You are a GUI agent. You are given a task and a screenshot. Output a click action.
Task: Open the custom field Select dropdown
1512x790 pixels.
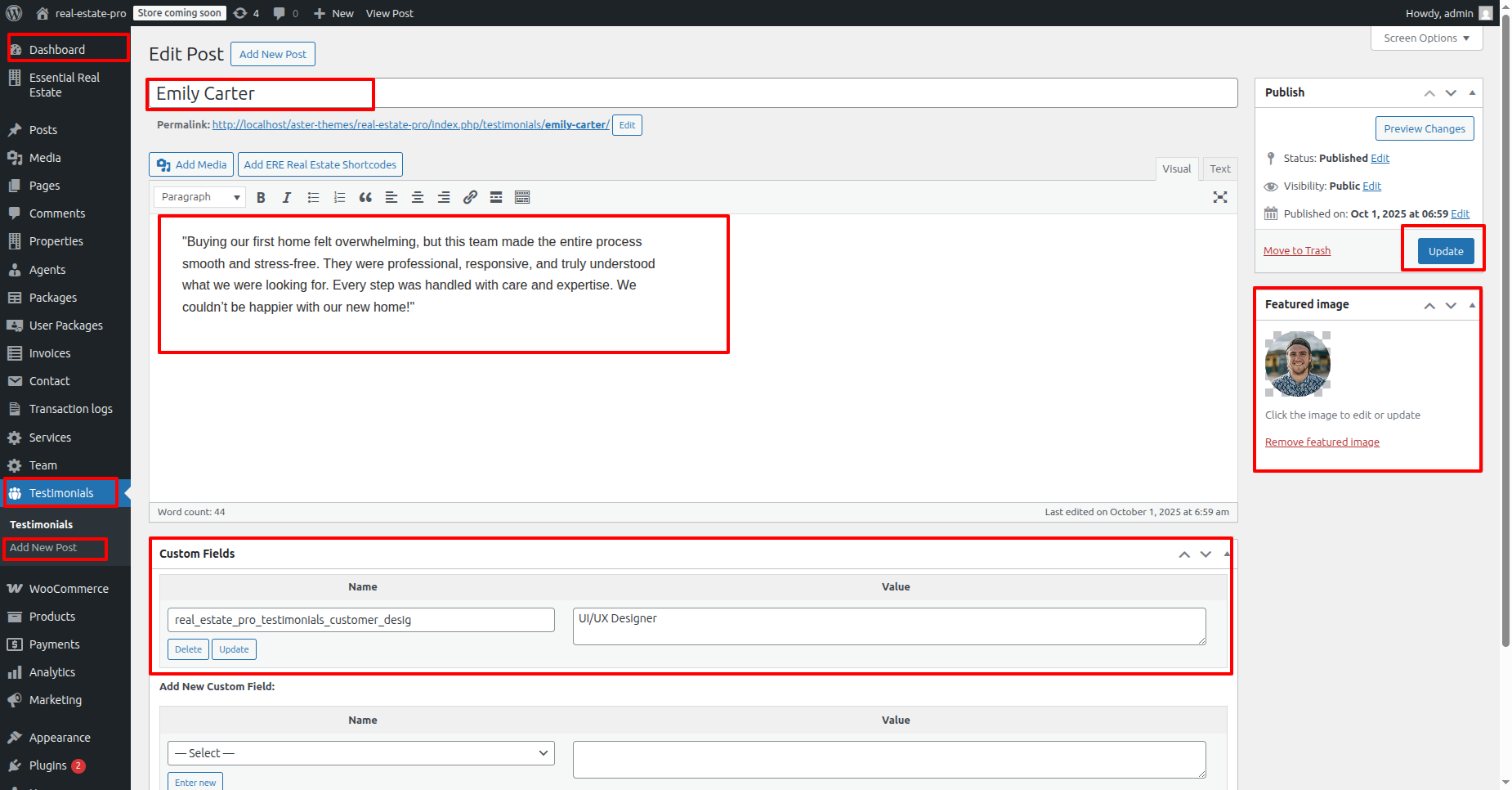coord(360,753)
